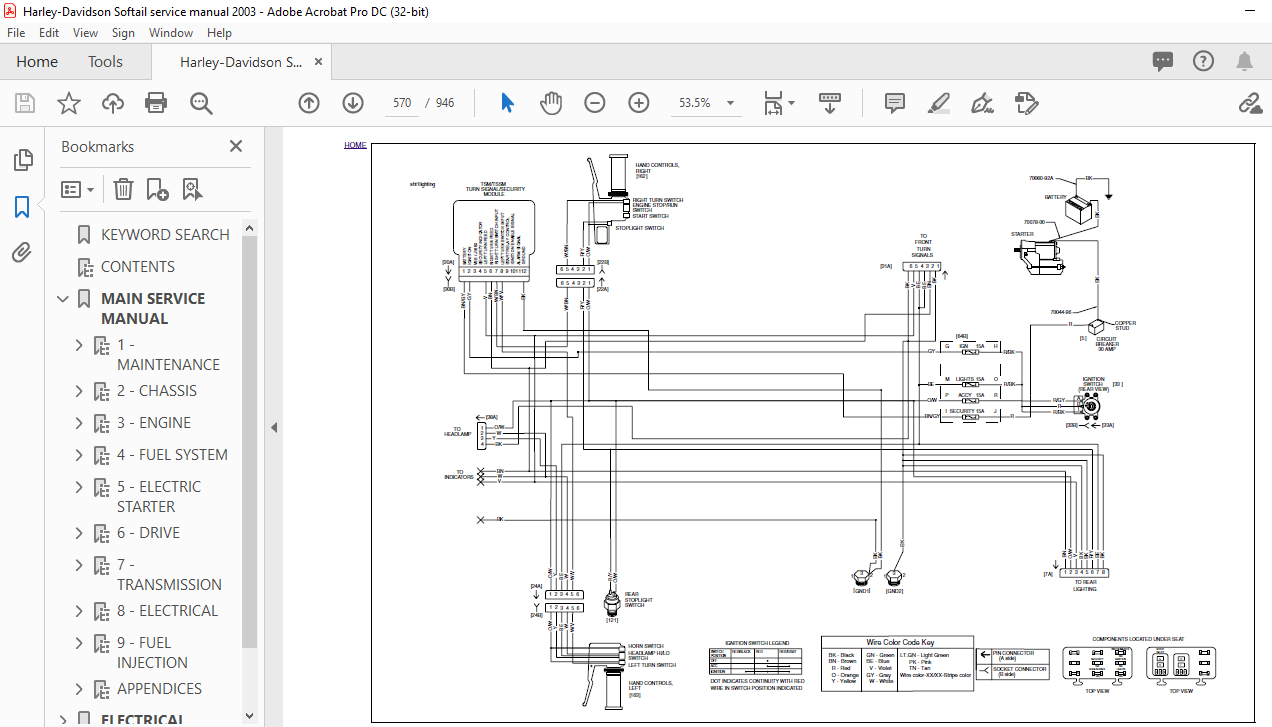Select the 6 - DRIVE bookmark label
This screenshot has height=727, width=1272.
(149, 533)
